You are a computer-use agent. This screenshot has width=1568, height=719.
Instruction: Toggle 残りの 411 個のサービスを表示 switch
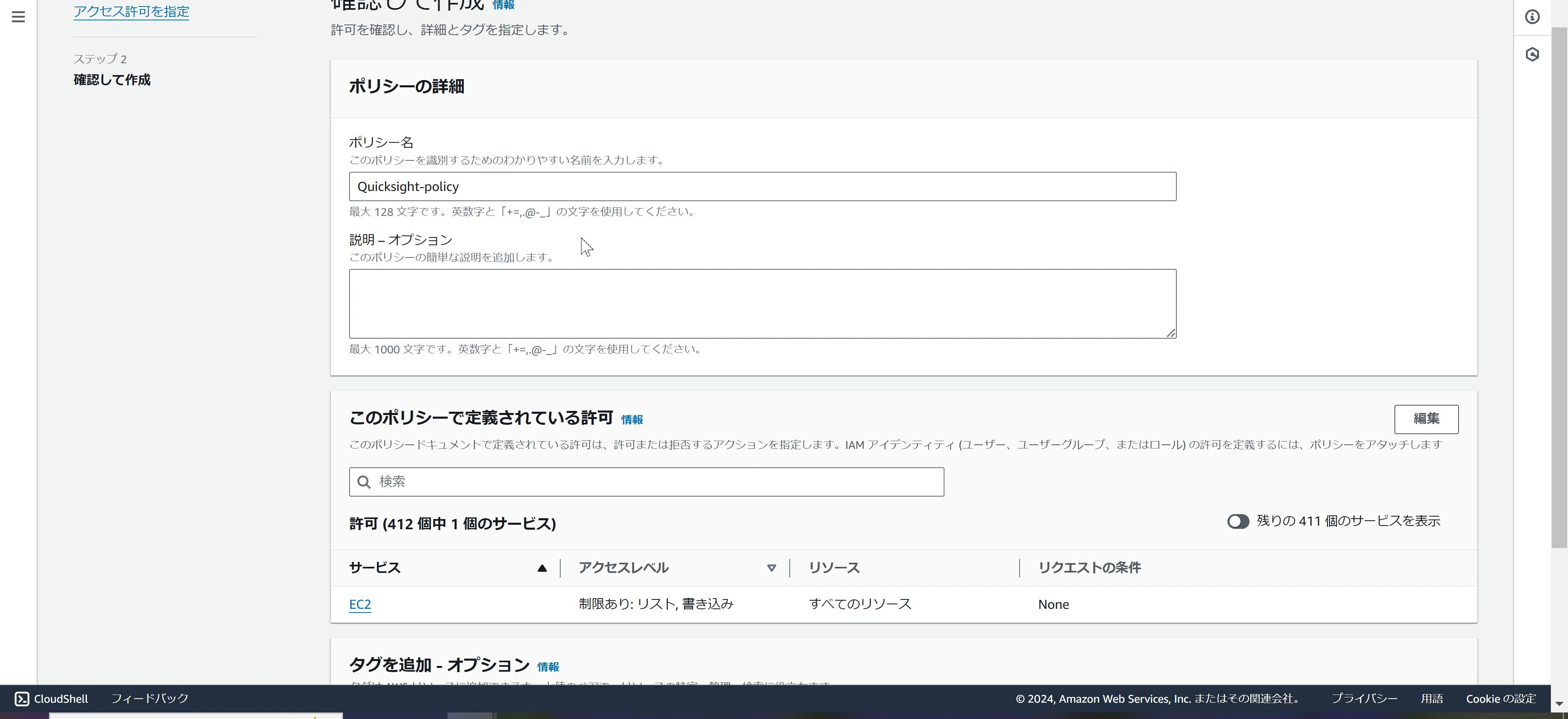1238,521
